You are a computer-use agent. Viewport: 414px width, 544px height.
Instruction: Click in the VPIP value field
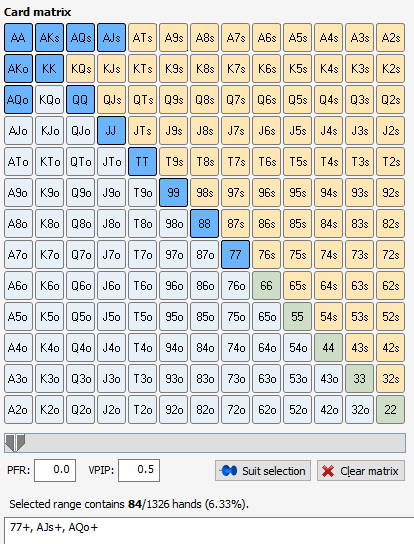139,470
